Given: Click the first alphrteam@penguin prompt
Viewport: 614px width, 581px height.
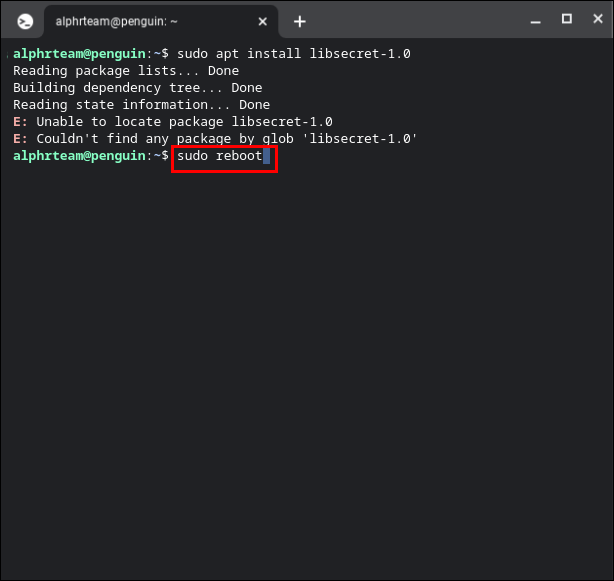Looking at the screenshot, I should click(91, 54).
